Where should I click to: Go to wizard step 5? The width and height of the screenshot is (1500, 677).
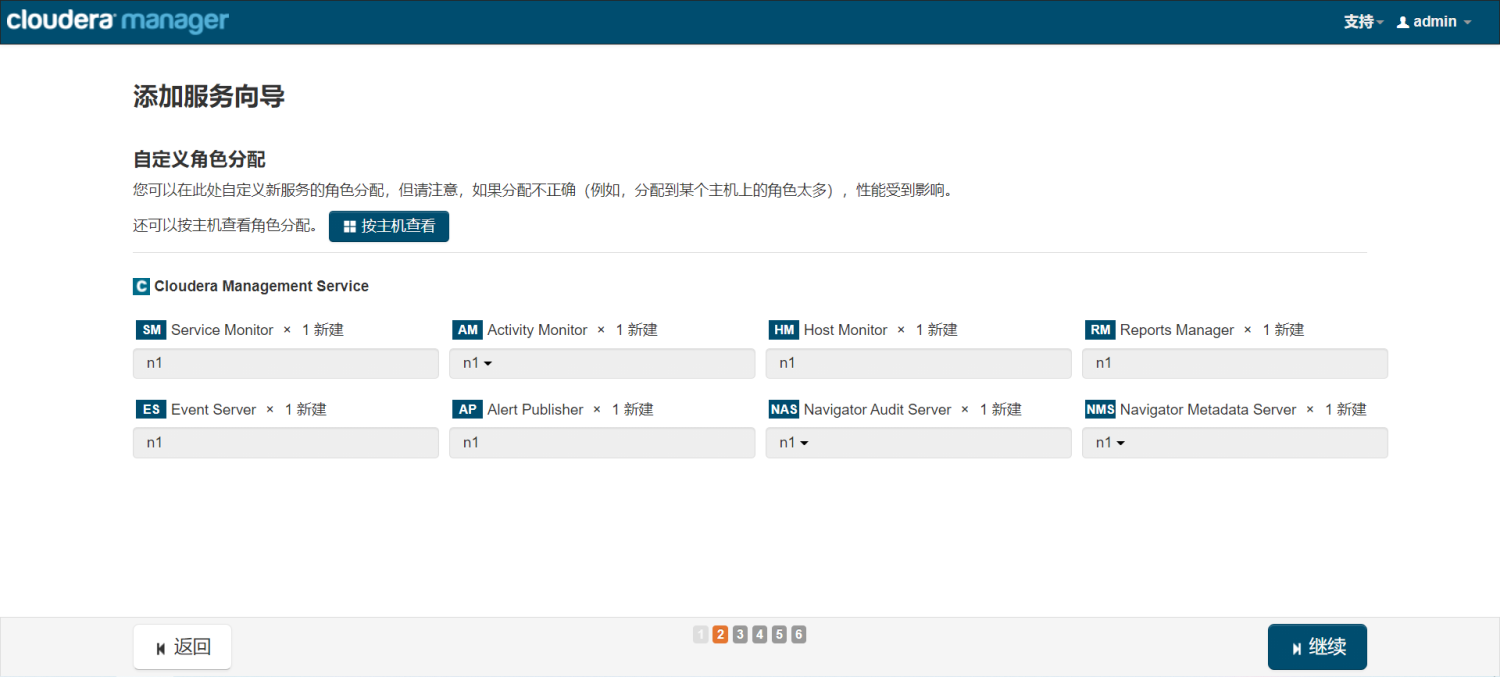(779, 634)
